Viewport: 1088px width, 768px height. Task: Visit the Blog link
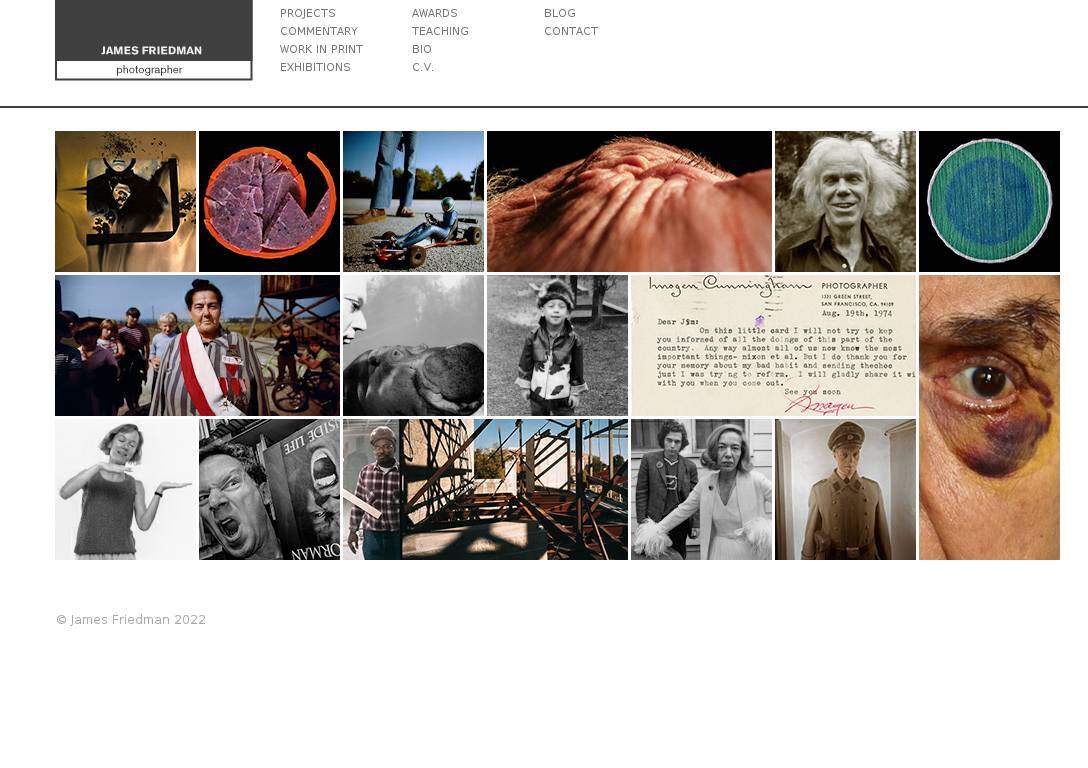click(559, 13)
